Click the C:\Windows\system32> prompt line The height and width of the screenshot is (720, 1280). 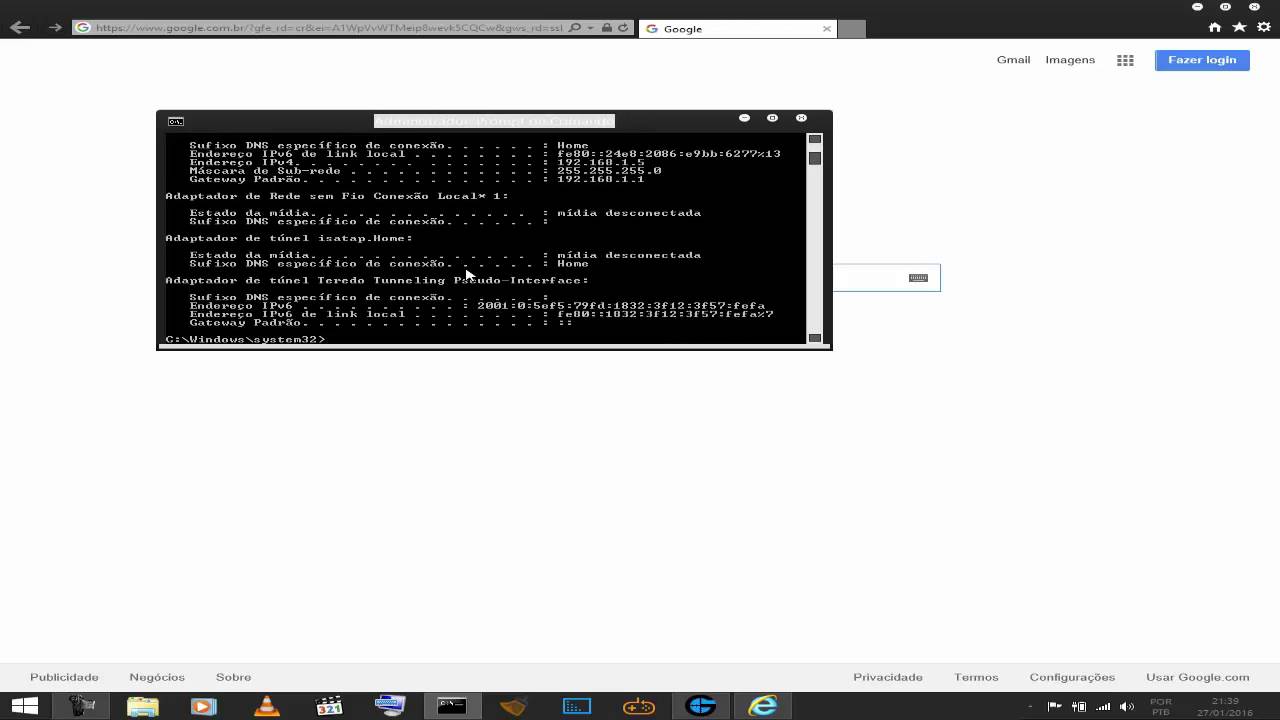click(x=245, y=340)
